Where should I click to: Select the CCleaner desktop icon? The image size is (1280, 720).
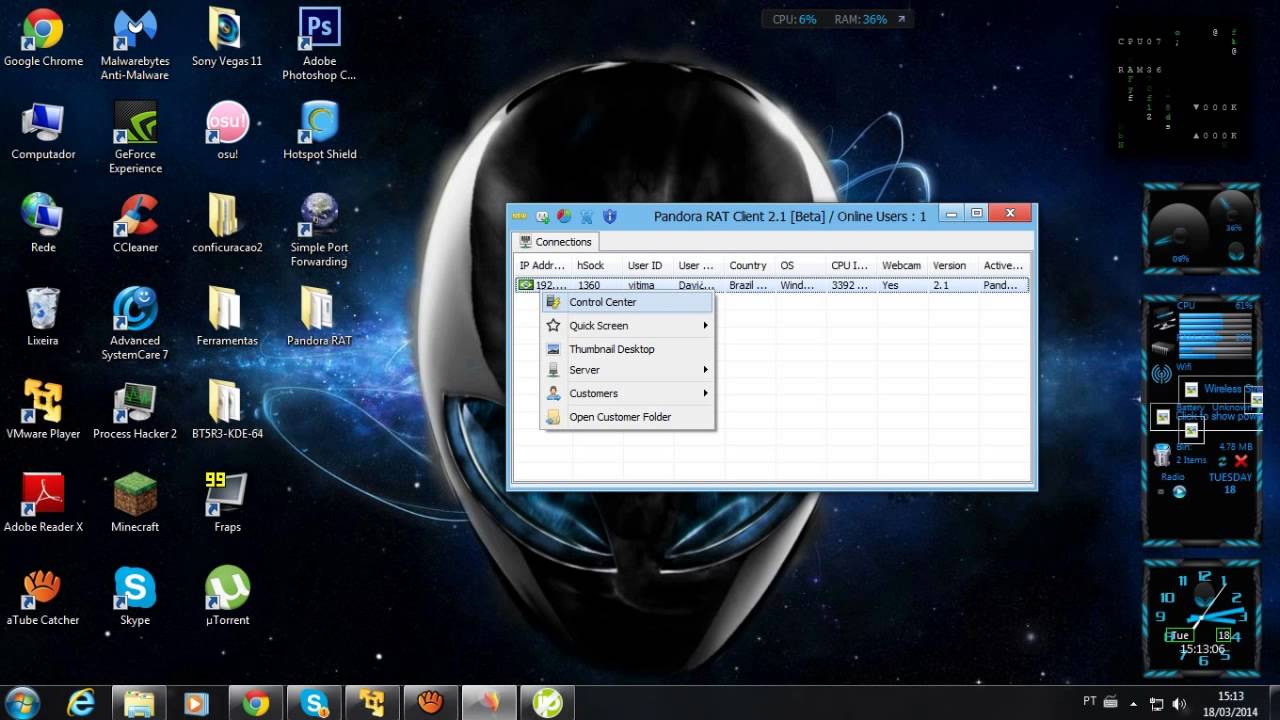pyautogui.click(x=135, y=224)
